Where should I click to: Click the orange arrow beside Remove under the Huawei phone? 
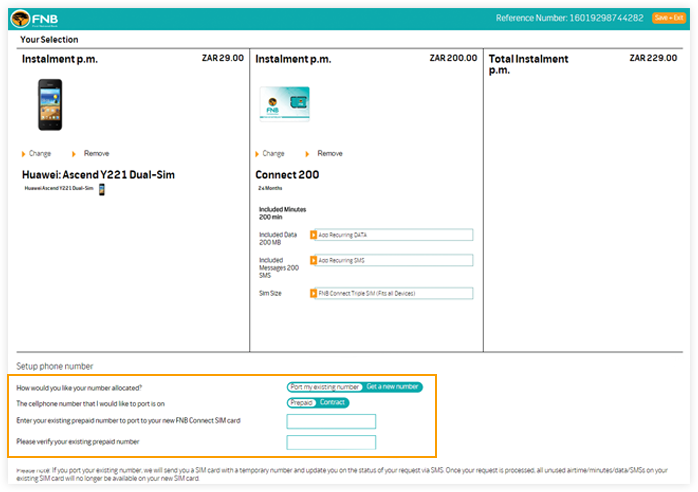[x=73, y=154]
